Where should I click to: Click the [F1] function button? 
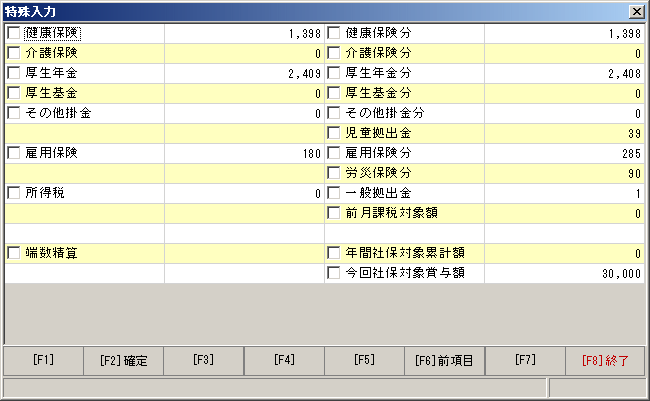(44, 360)
